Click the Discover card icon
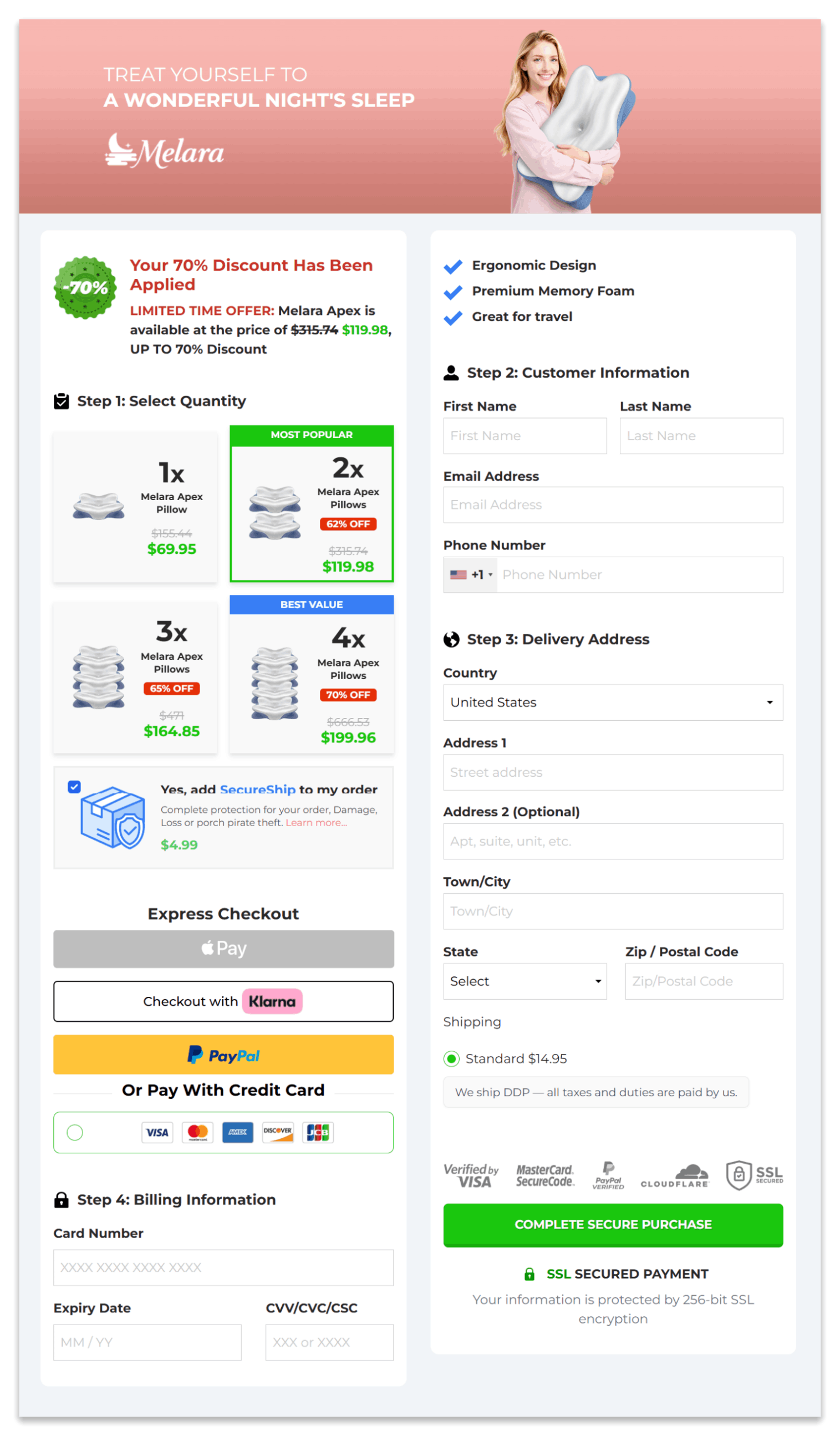 pos(278,1132)
